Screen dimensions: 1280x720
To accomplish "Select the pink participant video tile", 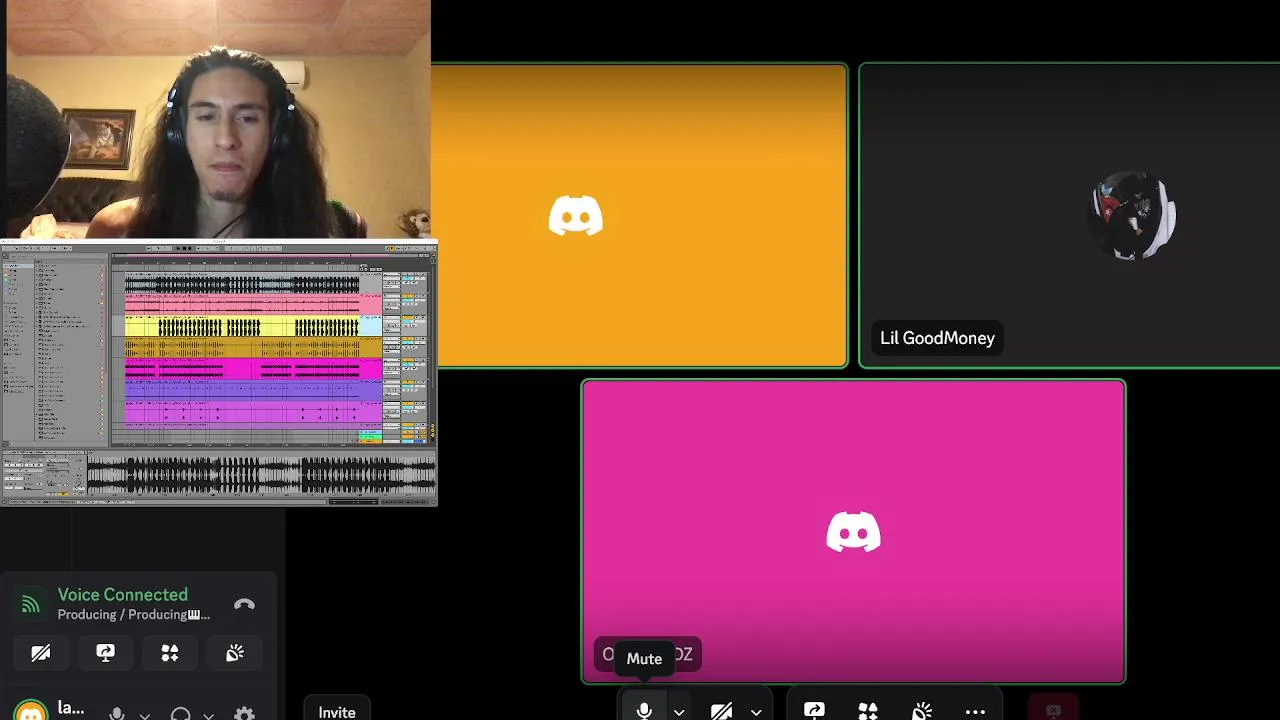I will tap(854, 532).
